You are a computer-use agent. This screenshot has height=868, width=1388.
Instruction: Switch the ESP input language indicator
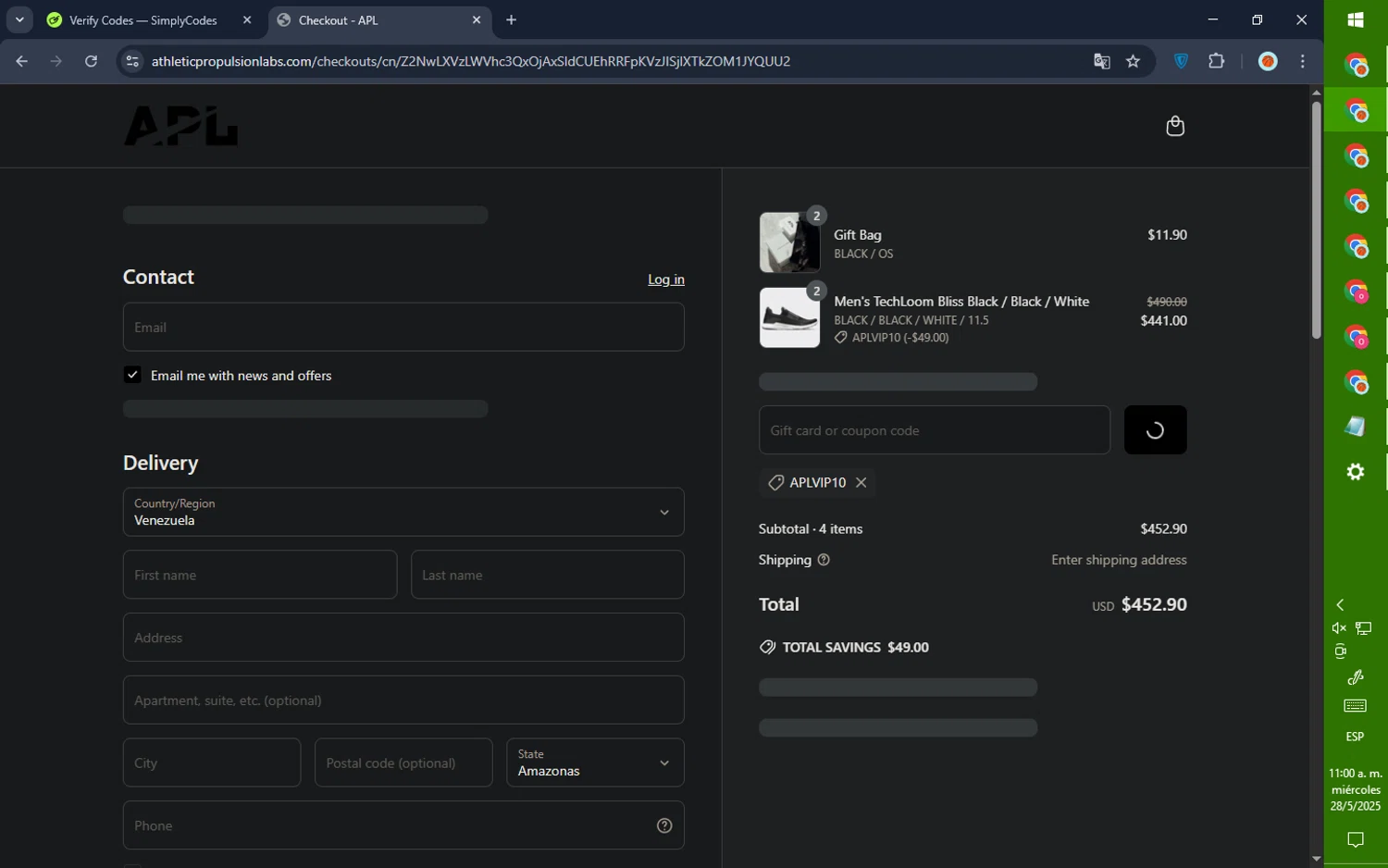(x=1355, y=737)
